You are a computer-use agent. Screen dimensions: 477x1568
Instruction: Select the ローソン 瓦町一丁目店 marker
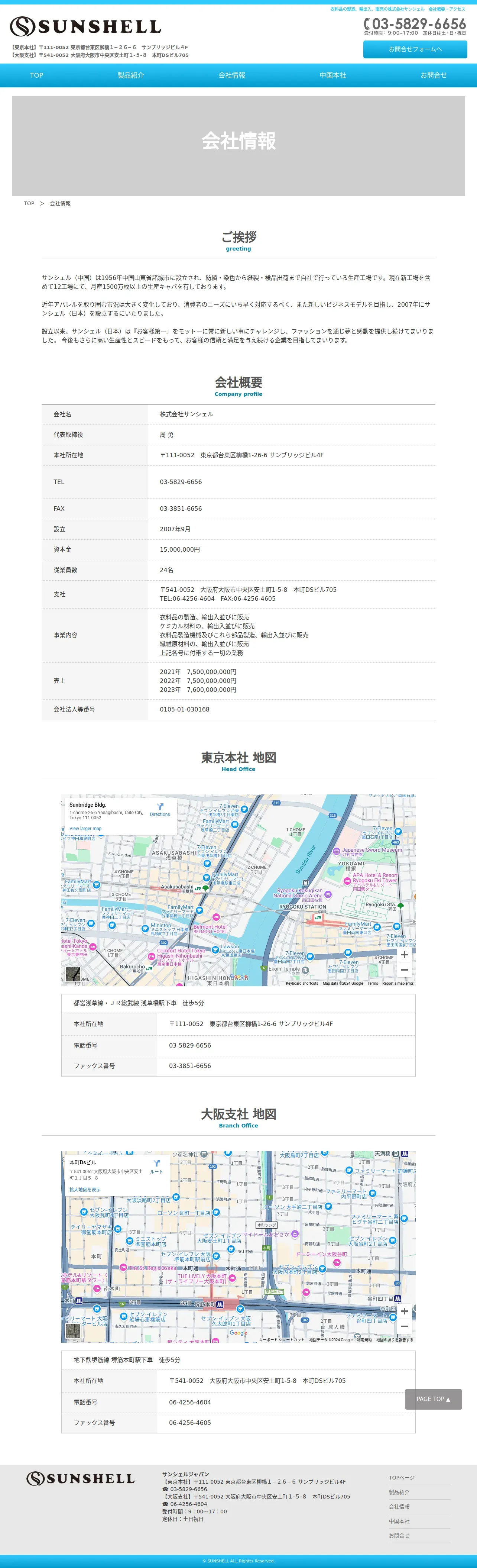215,1213
